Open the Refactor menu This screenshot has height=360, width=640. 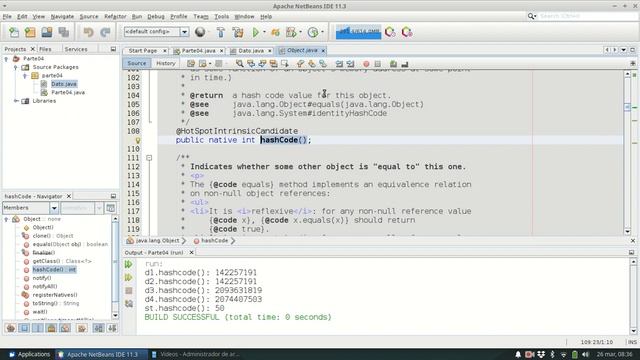coord(115,17)
